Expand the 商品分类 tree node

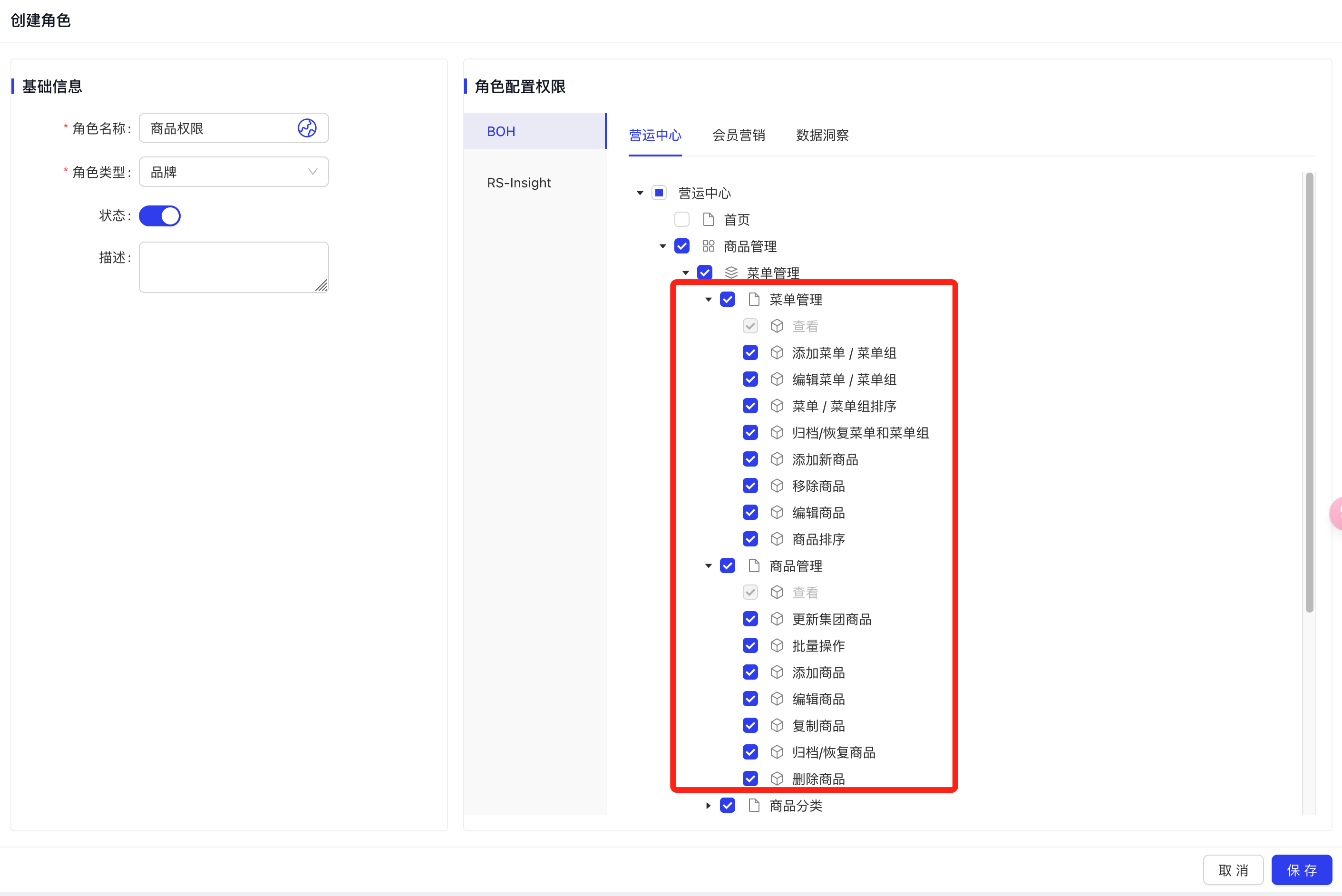click(x=709, y=805)
